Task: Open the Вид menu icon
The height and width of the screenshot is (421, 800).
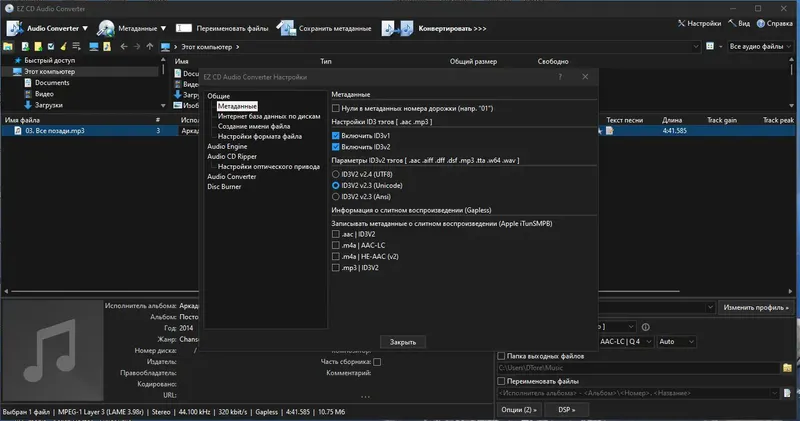Action: point(732,23)
